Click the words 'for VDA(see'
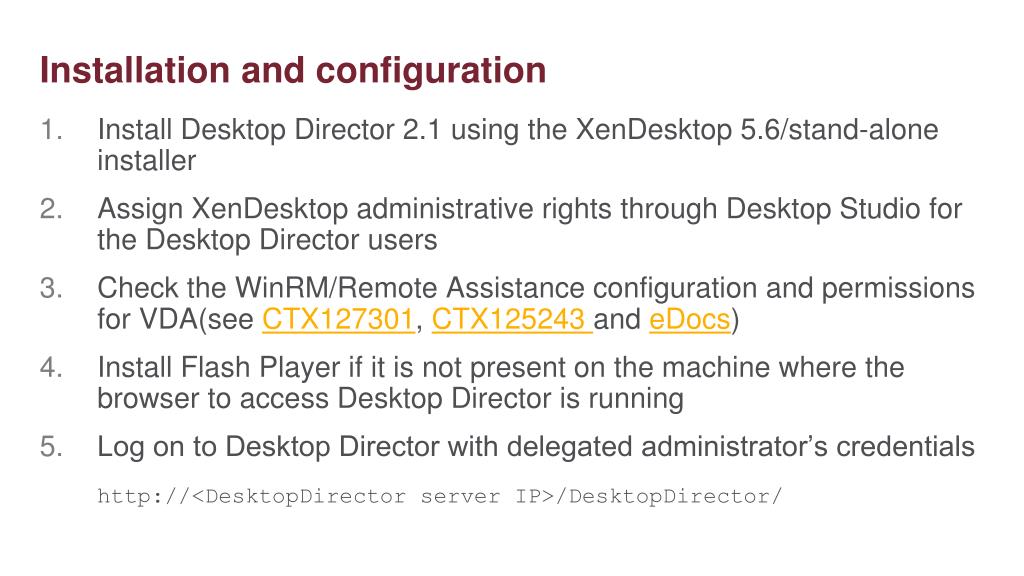Screen dimensions: 1024x576 pyautogui.click(x=176, y=320)
